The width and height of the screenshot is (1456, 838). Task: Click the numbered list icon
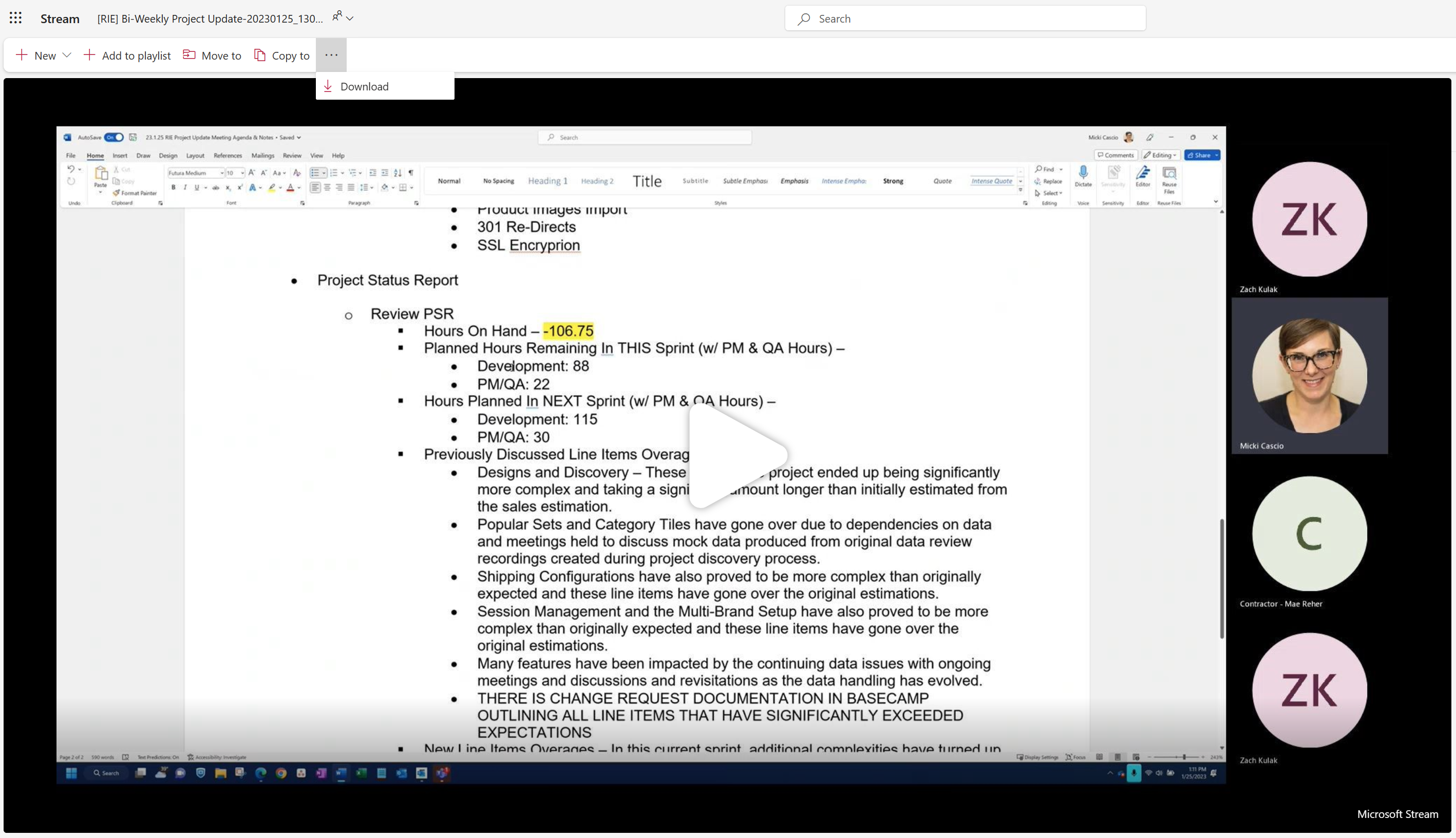coord(334,173)
